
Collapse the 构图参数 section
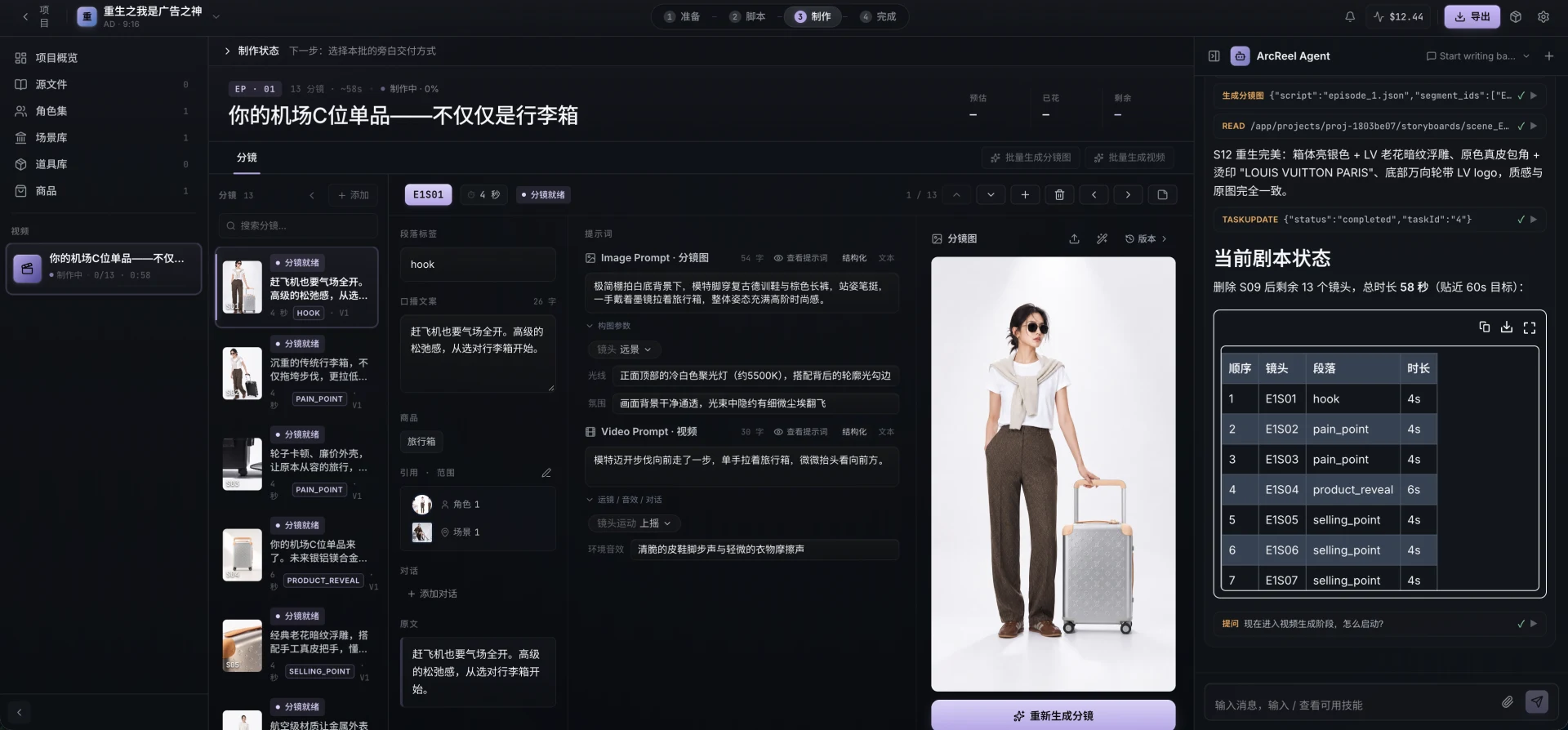click(x=608, y=326)
